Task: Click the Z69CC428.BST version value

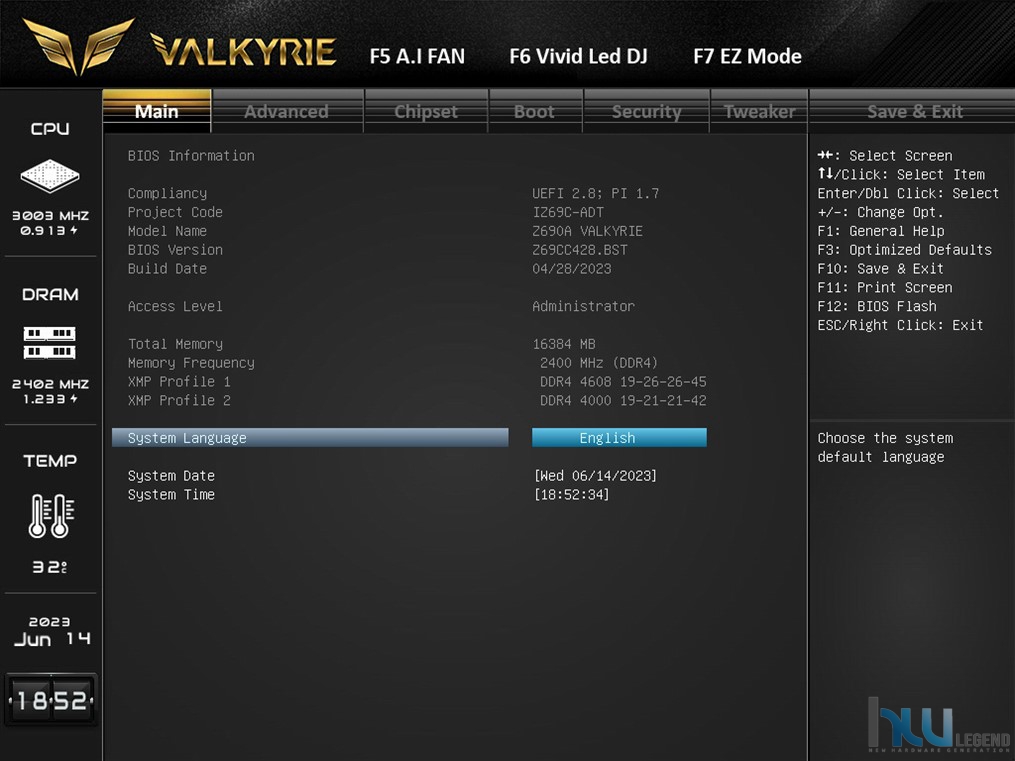Action: (x=580, y=249)
